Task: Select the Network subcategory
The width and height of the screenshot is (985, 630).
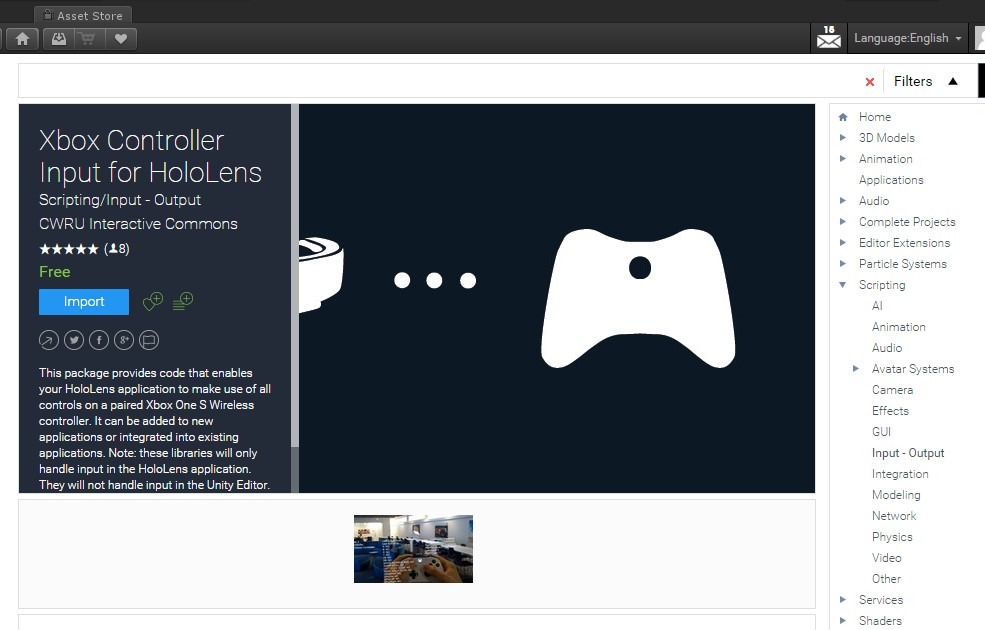Action: click(894, 516)
